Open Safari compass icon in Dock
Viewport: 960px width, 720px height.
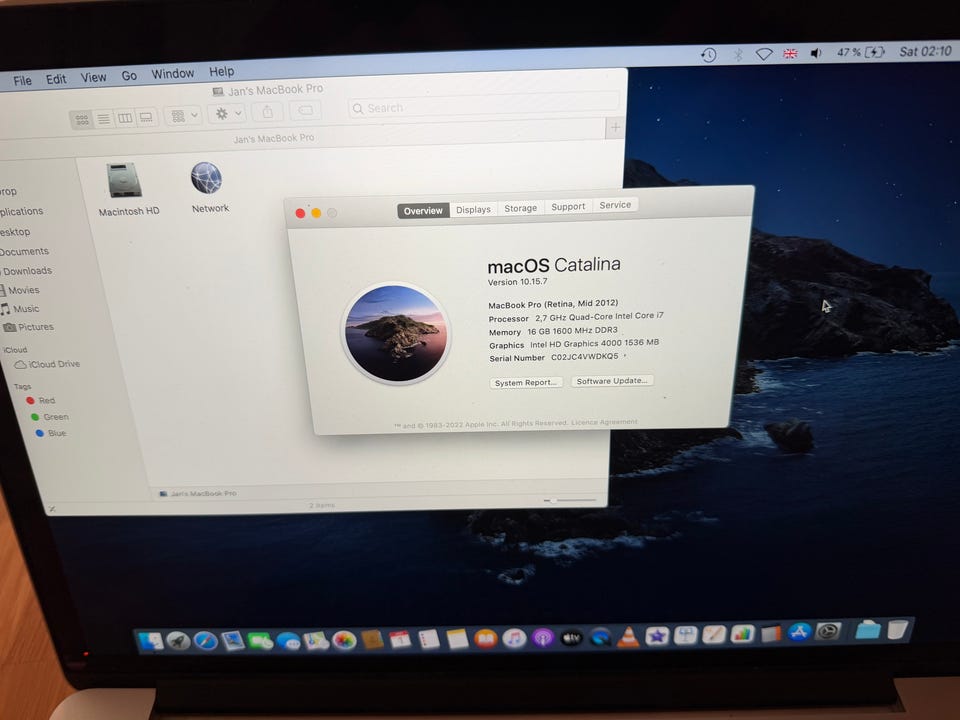tap(206, 641)
